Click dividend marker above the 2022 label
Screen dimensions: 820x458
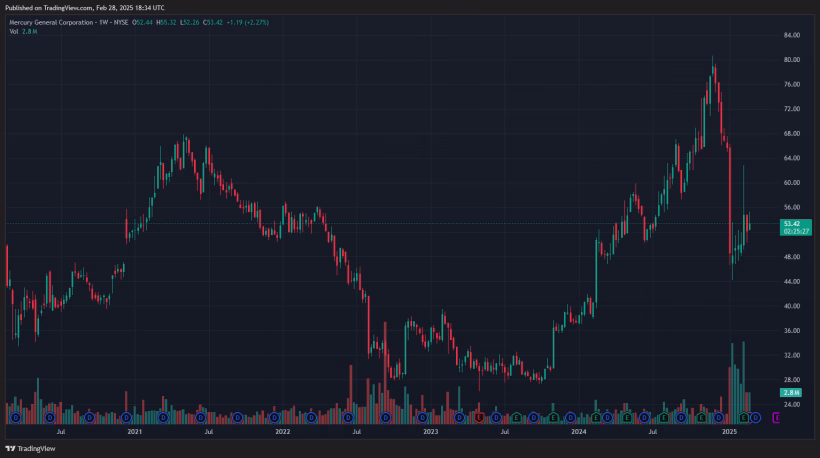pyautogui.click(x=274, y=417)
